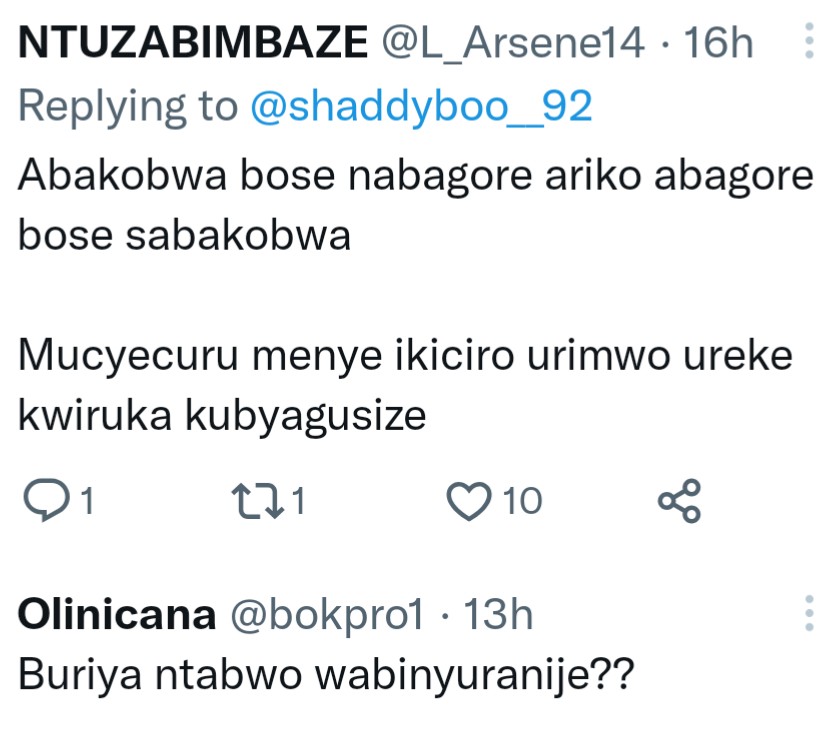Open Olinicana's profile by display name
The width and height of the screenshot is (826, 733).
(x=117, y=616)
